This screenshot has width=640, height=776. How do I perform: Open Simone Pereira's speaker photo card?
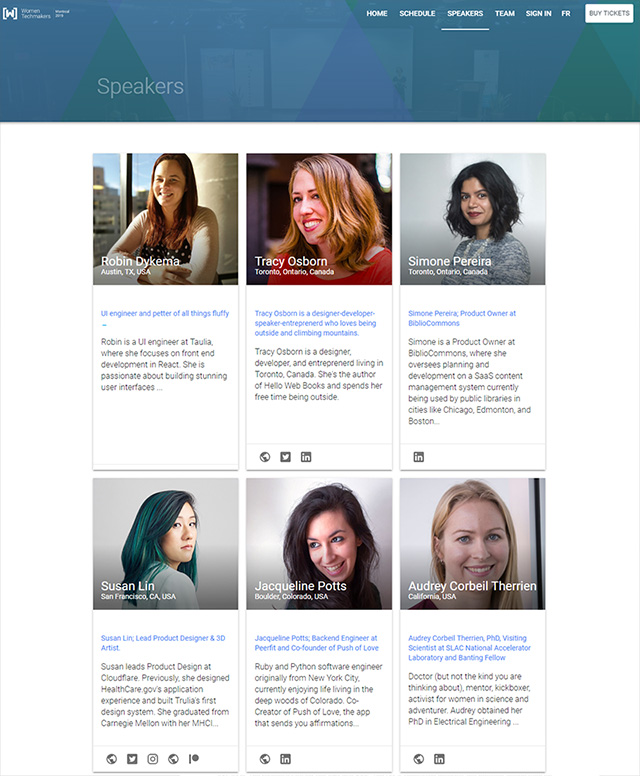[473, 219]
